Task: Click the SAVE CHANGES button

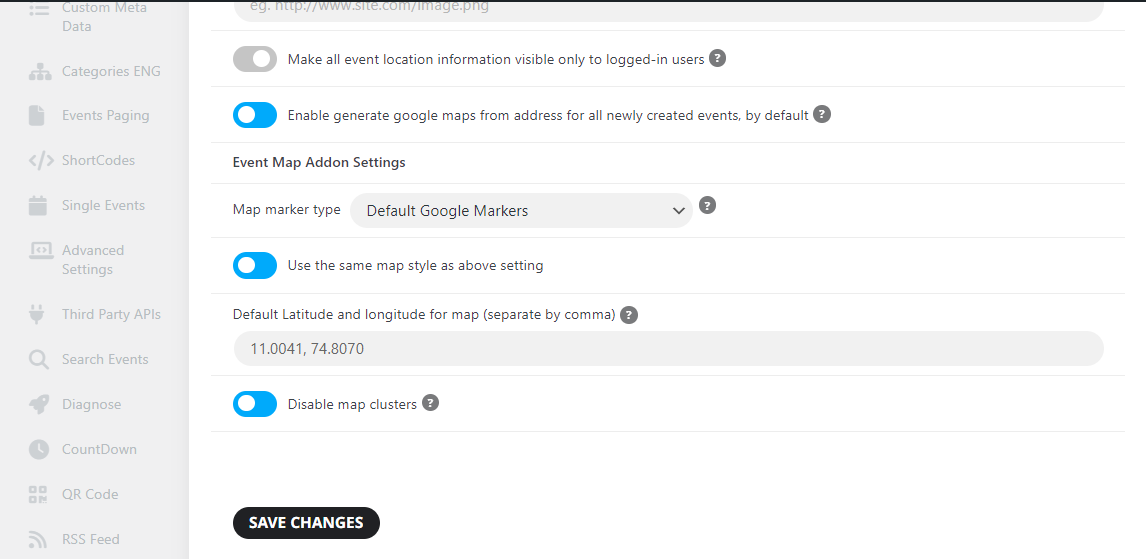Action: pos(306,522)
